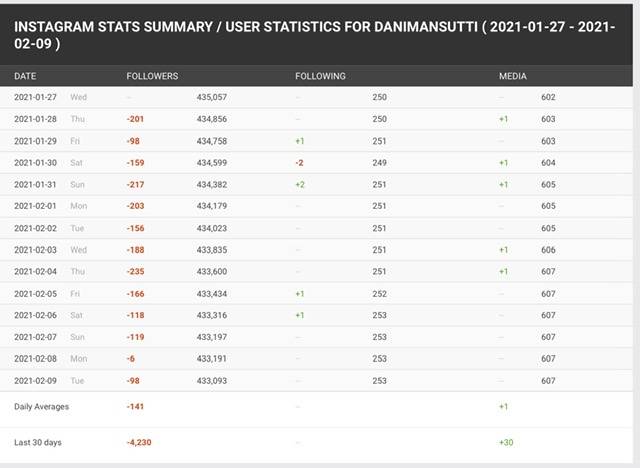This screenshot has width=640, height=468.
Task: Select media count 604
Action: tap(548, 163)
